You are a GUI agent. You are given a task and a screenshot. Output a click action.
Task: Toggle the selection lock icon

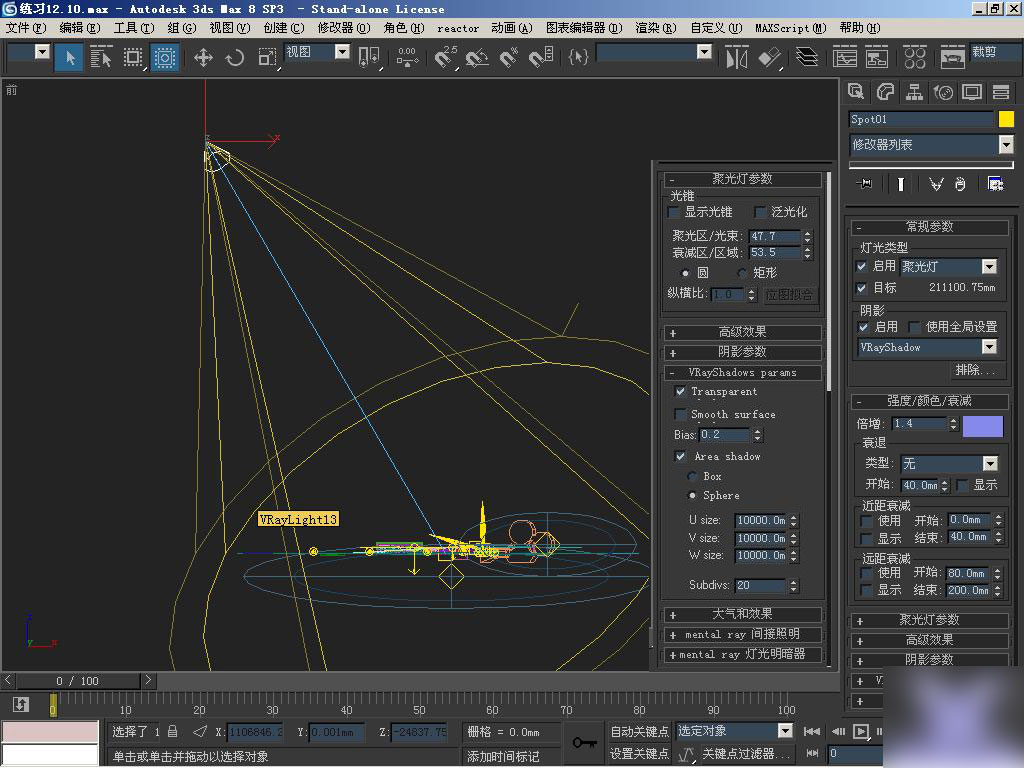point(173,732)
